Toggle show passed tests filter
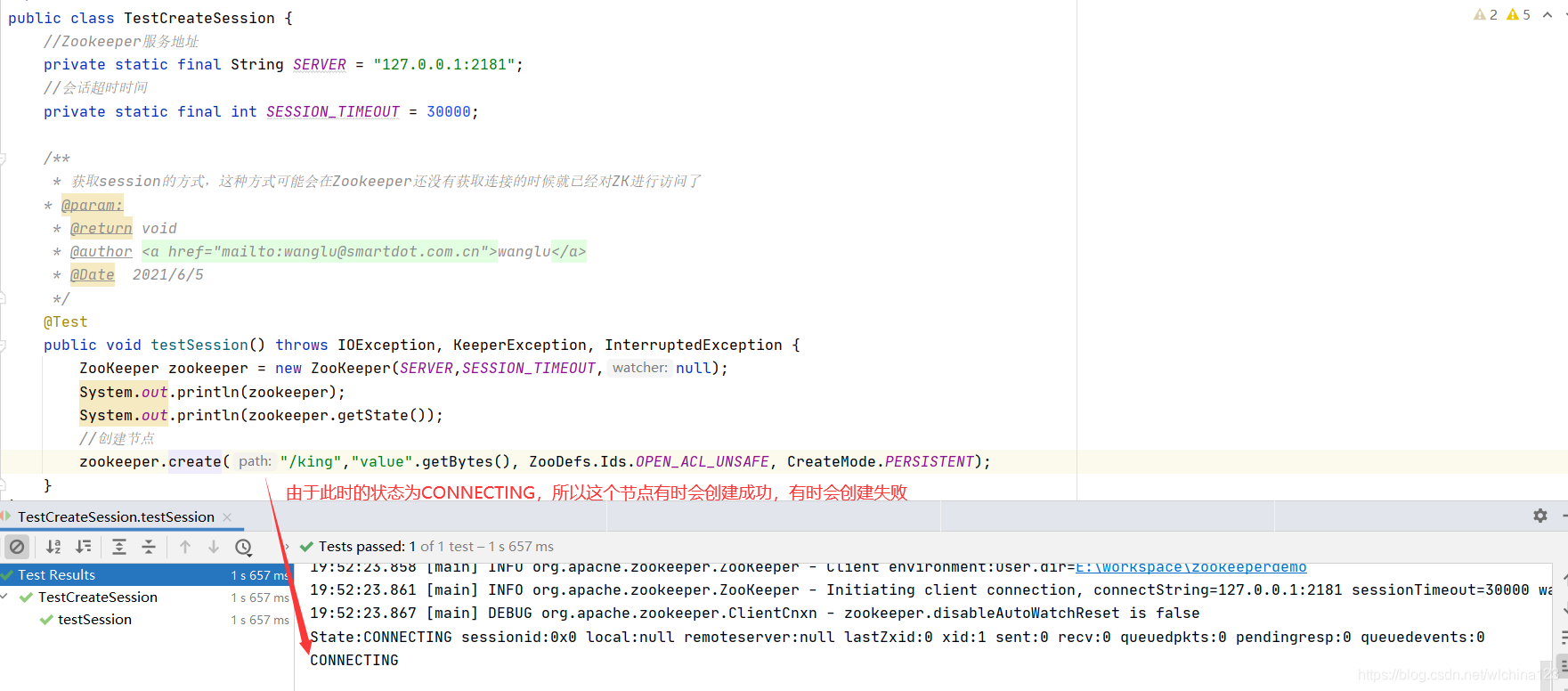The image size is (1568, 691). (x=17, y=547)
